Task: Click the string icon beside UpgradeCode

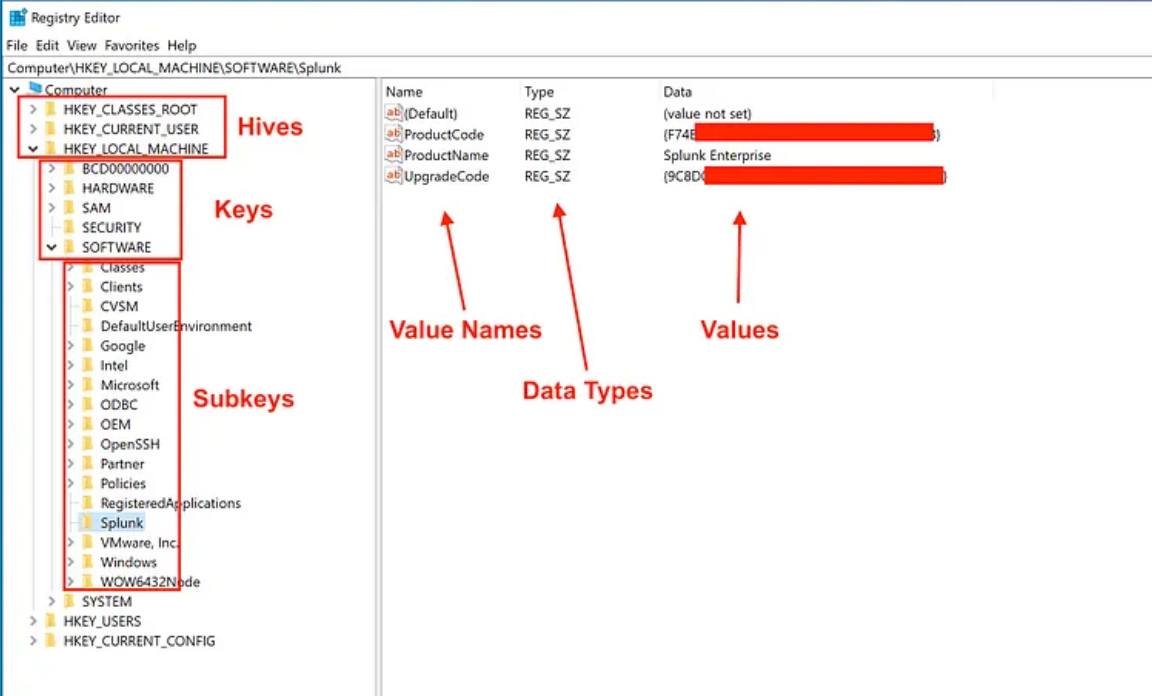Action: click(x=393, y=176)
